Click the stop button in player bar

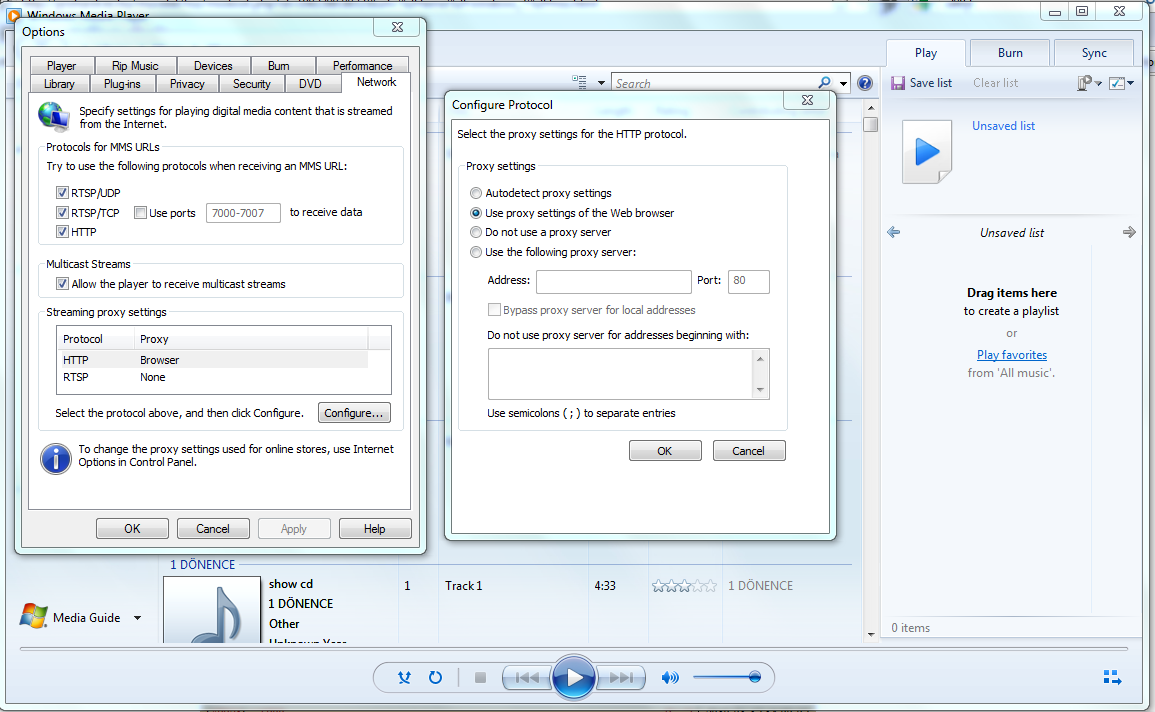480,677
